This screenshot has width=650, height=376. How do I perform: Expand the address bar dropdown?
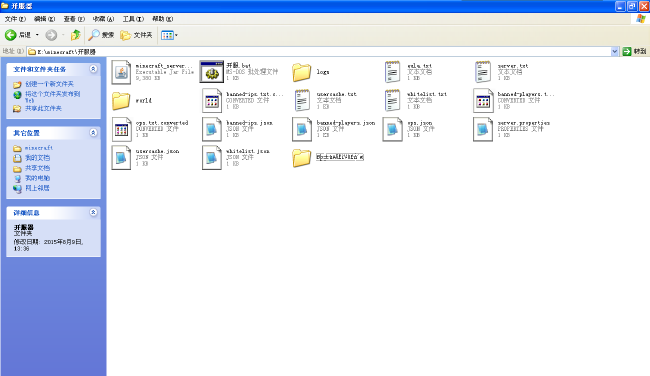pyautogui.click(x=615, y=51)
